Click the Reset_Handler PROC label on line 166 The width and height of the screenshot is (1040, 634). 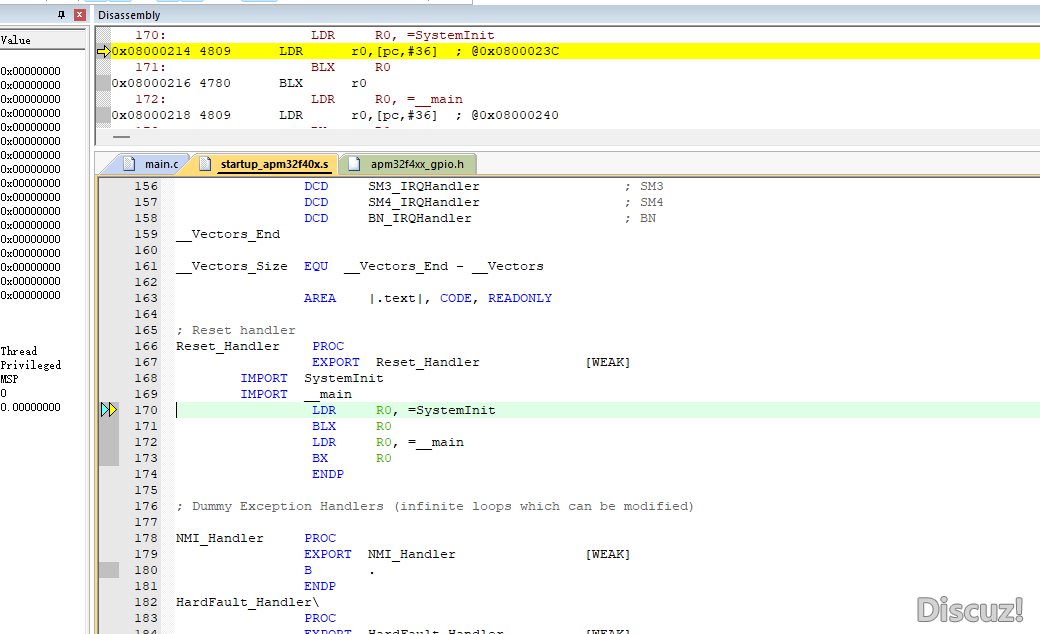(260, 346)
